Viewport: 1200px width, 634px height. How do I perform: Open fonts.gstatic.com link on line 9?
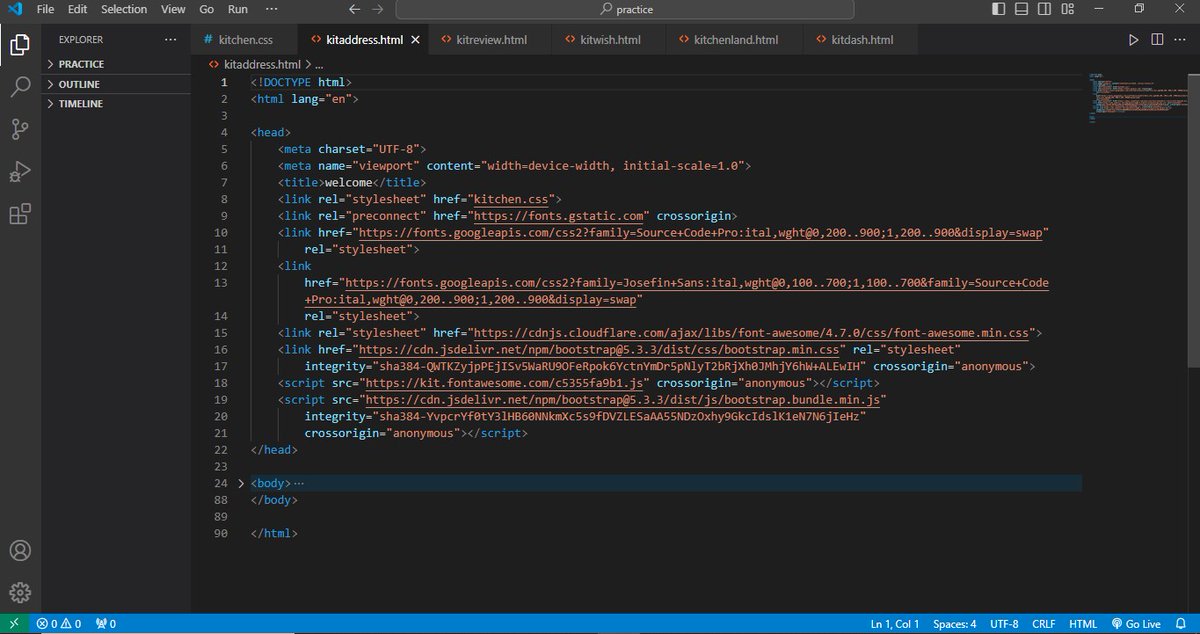coord(558,216)
